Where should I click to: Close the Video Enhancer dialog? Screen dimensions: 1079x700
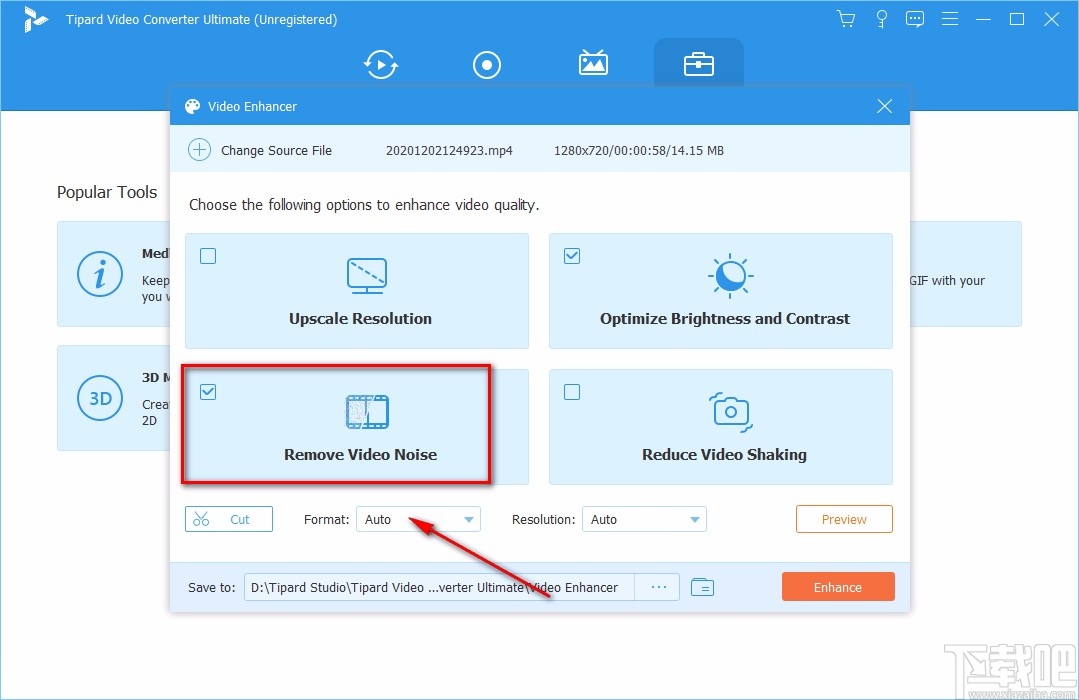click(x=884, y=106)
